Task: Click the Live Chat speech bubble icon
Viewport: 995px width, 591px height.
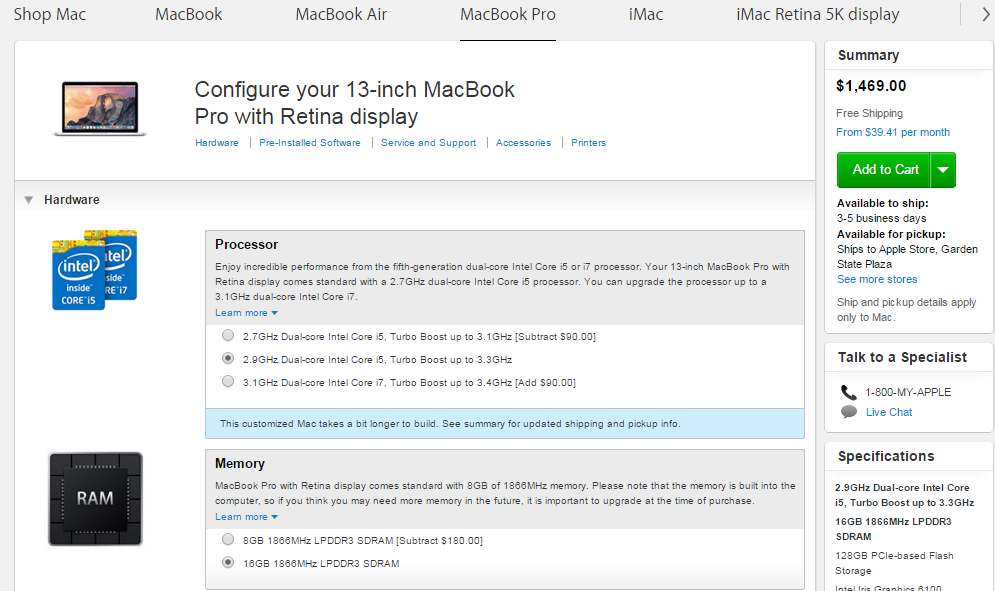Action: [x=848, y=412]
